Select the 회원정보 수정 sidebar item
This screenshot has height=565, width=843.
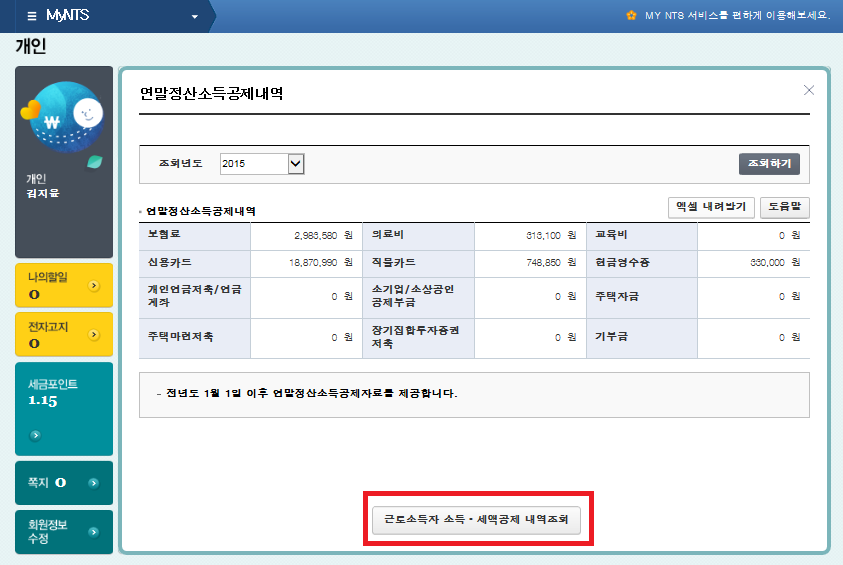pyautogui.click(x=50, y=531)
